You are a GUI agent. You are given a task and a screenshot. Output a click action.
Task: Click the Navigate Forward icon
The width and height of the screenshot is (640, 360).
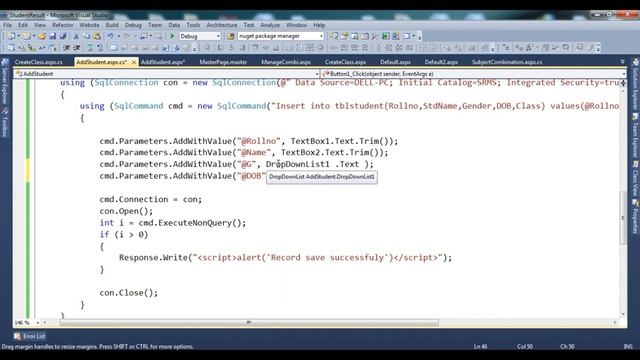pos(158,36)
